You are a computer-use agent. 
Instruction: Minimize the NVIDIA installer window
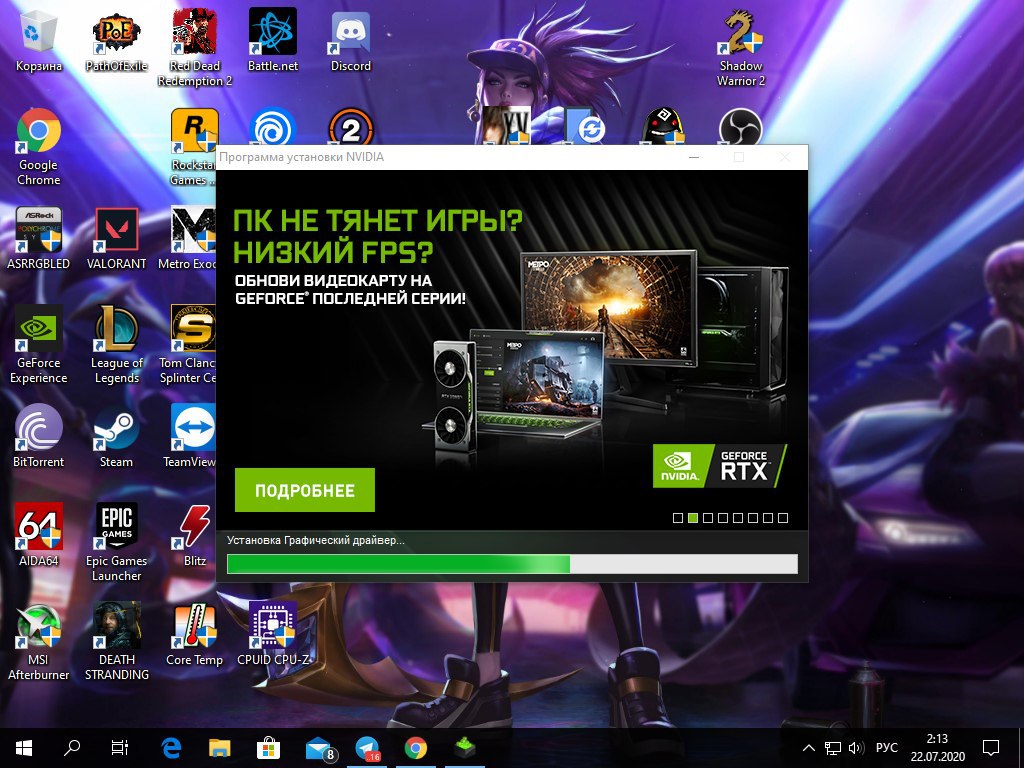[694, 157]
